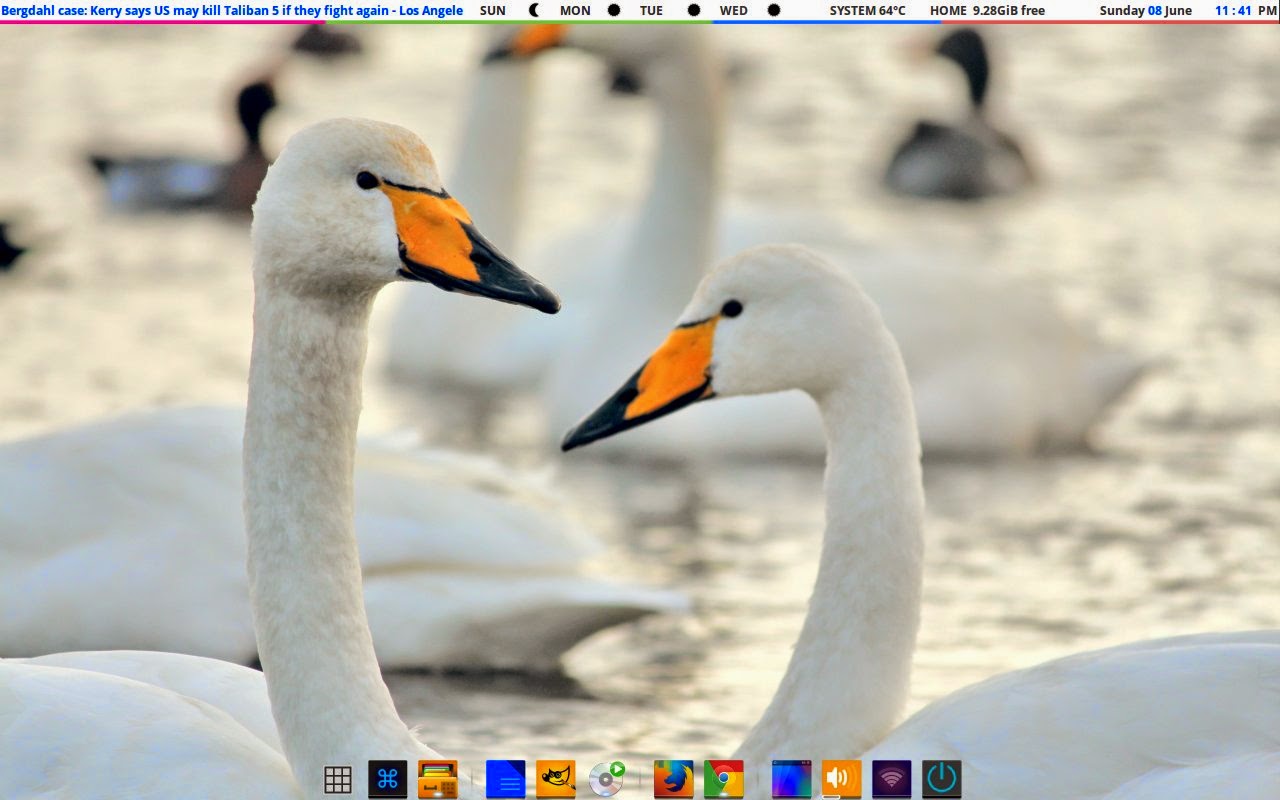Click the WED forecast label
Viewport: 1280px width, 800px height.
pyautogui.click(x=734, y=10)
